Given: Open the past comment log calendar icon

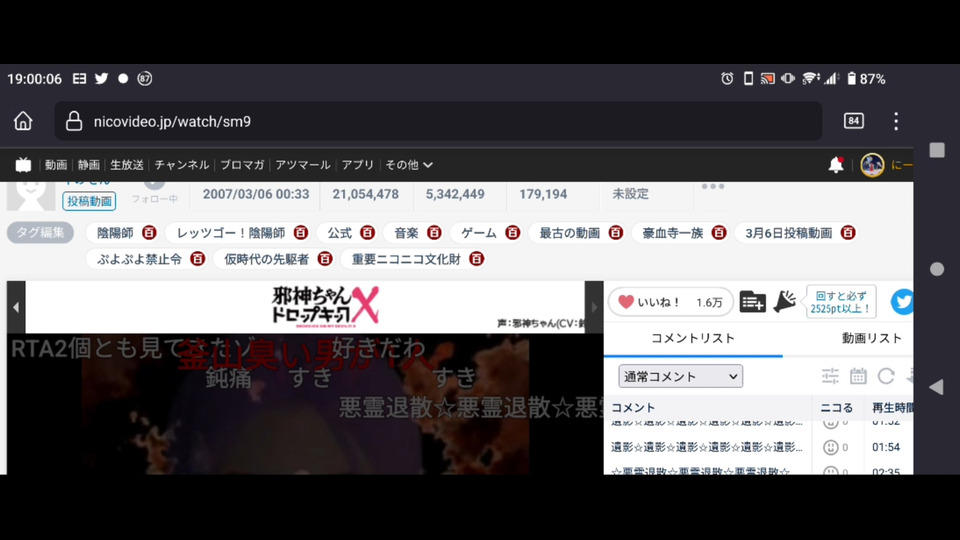Looking at the screenshot, I should coord(858,376).
